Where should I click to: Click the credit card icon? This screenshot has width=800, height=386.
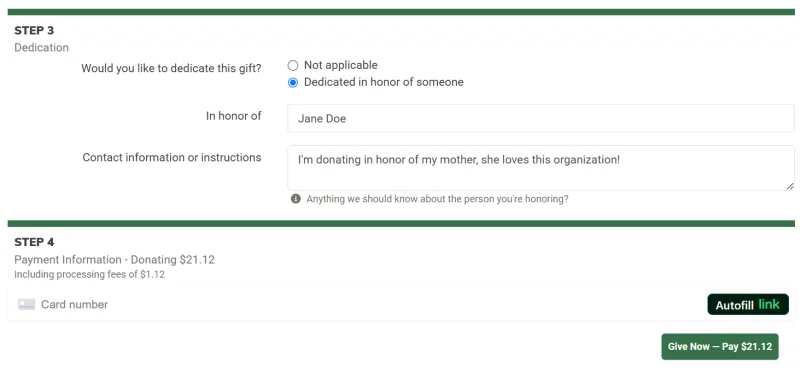[x=27, y=304]
